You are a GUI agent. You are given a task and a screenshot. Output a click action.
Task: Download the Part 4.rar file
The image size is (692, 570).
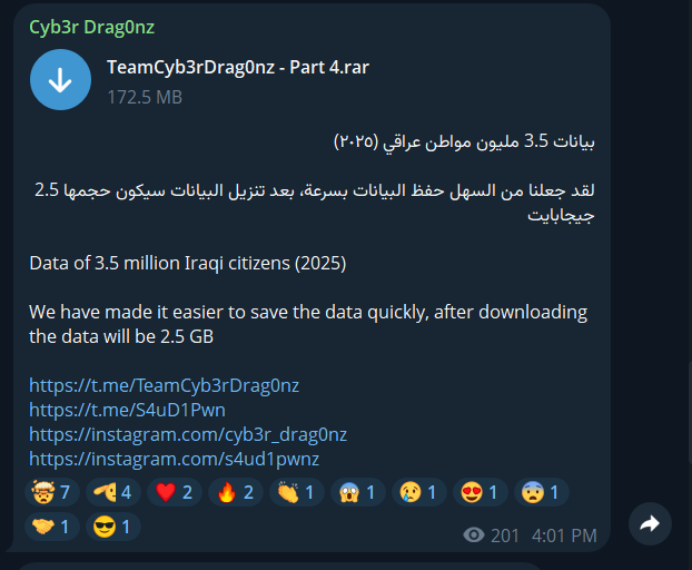tap(60, 79)
